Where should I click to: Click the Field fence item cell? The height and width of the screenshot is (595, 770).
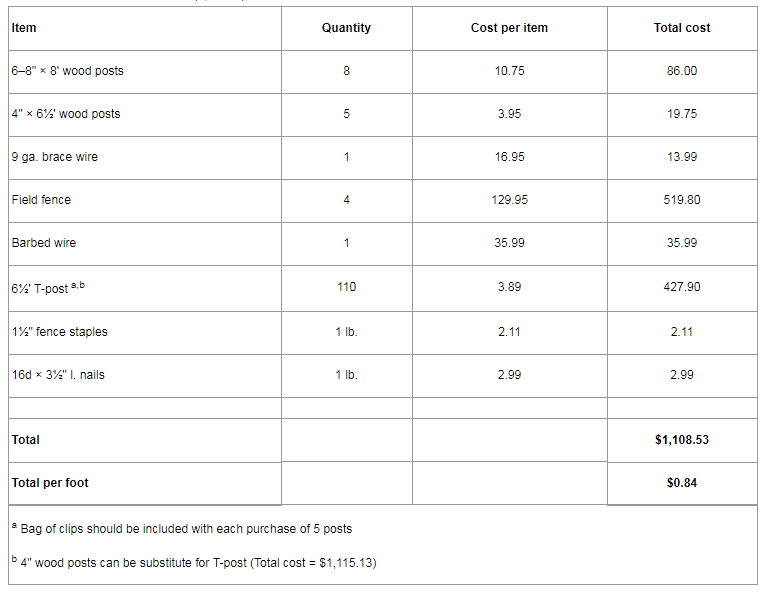point(41,200)
